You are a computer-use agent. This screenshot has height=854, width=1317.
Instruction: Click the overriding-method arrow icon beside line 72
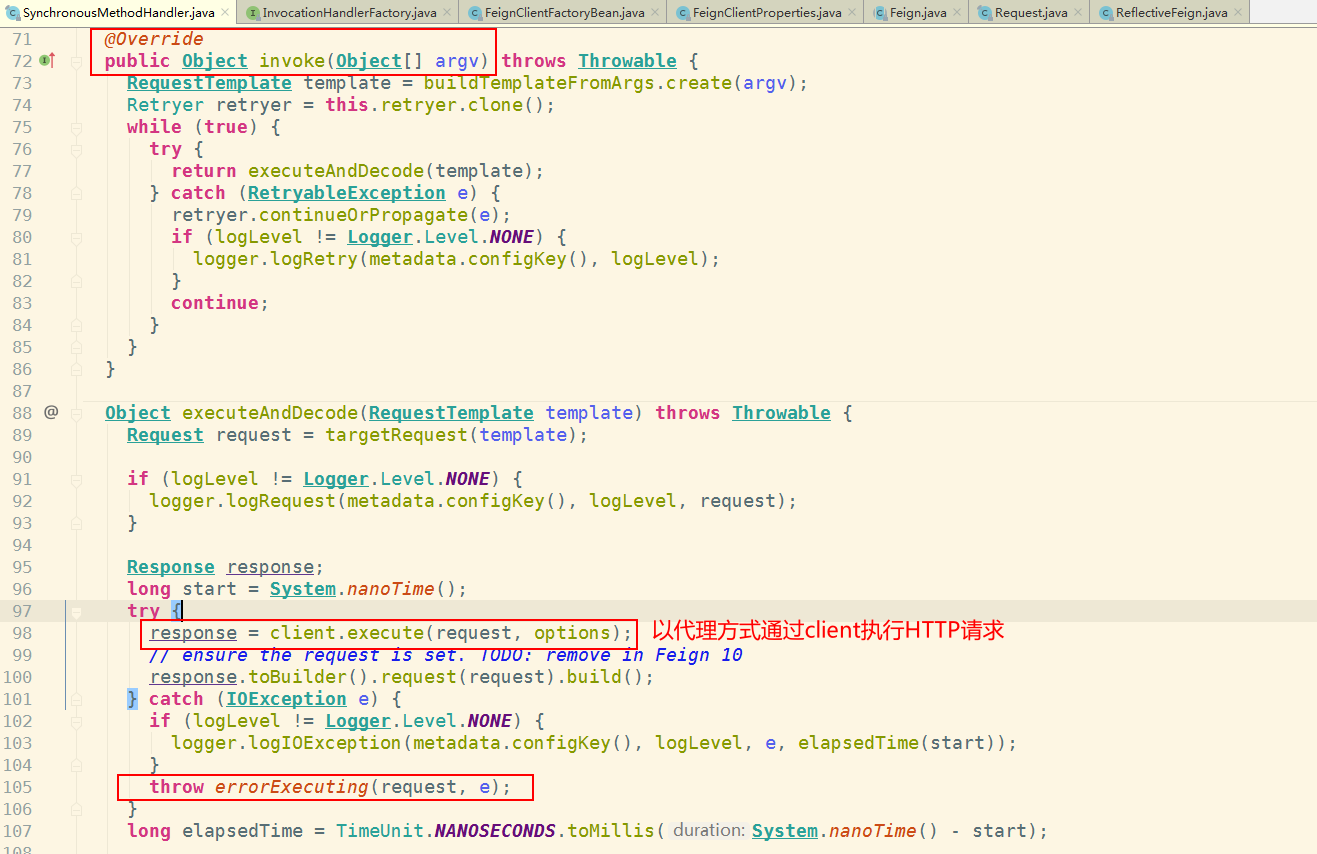[x=45, y=61]
